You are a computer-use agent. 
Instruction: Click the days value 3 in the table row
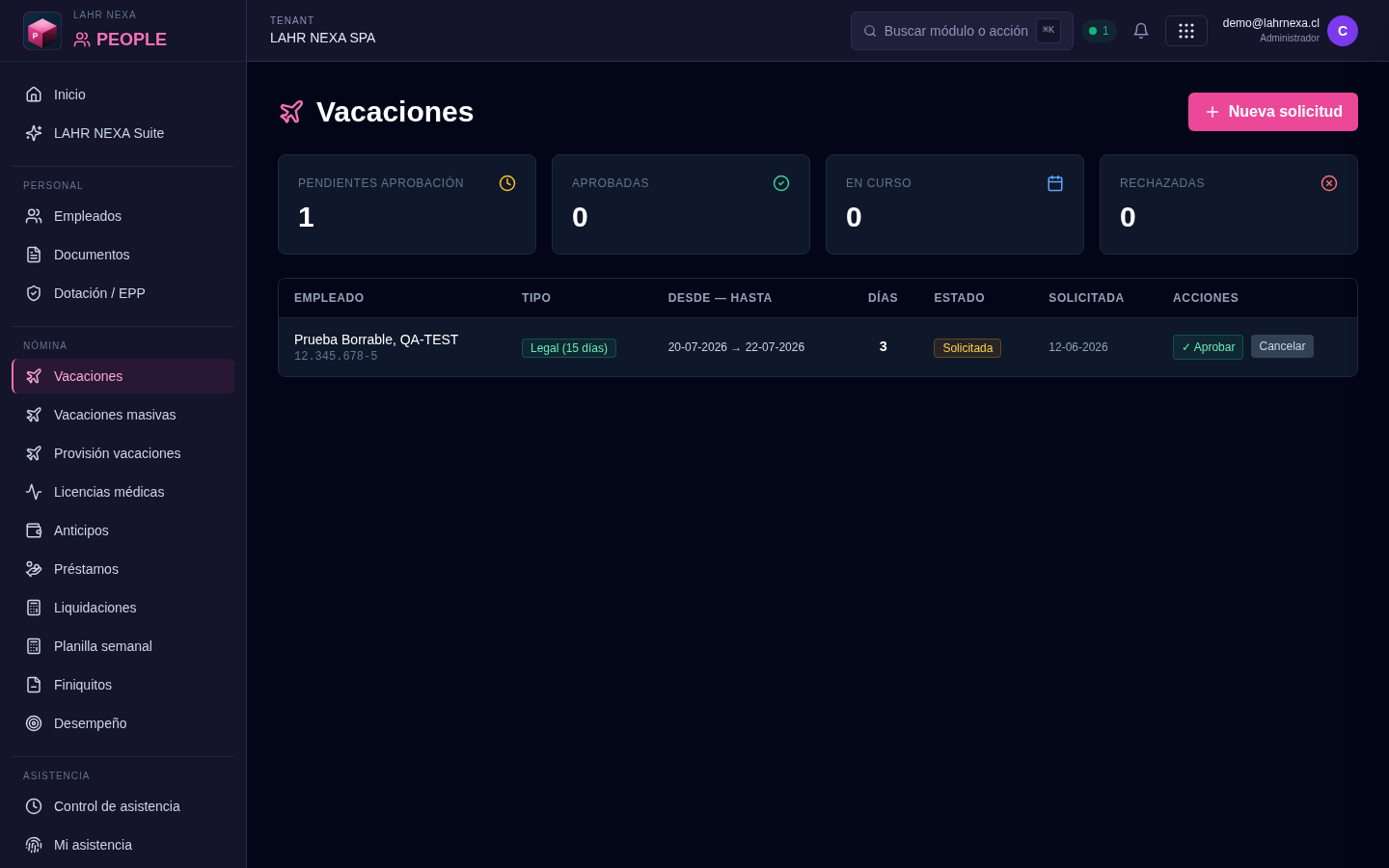883,346
